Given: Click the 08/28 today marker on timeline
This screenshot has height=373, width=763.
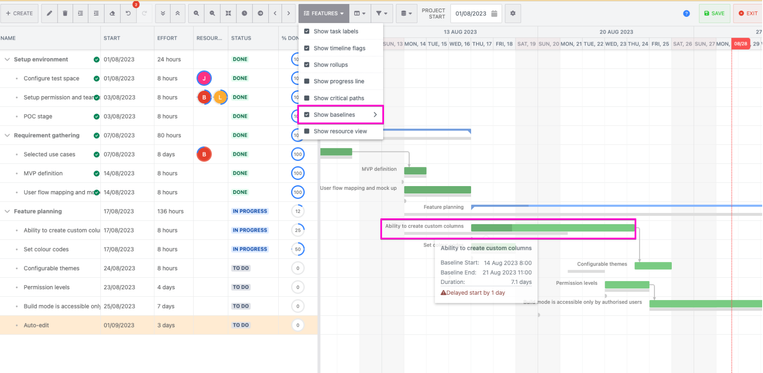Looking at the screenshot, I should coord(741,44).
